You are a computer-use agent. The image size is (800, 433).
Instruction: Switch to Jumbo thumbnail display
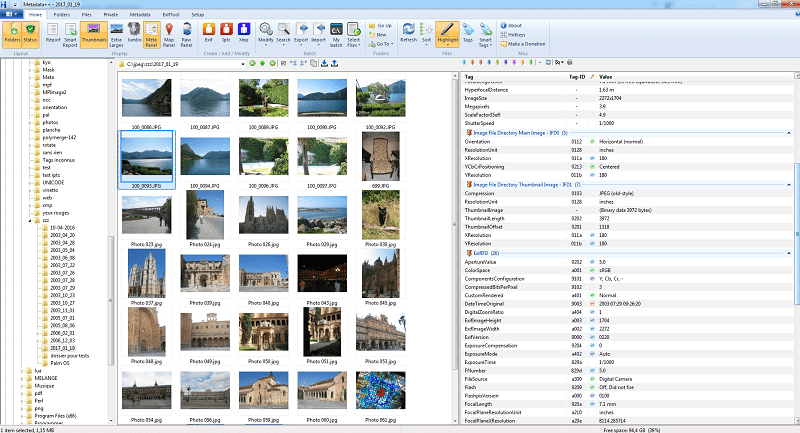[134, 35]
